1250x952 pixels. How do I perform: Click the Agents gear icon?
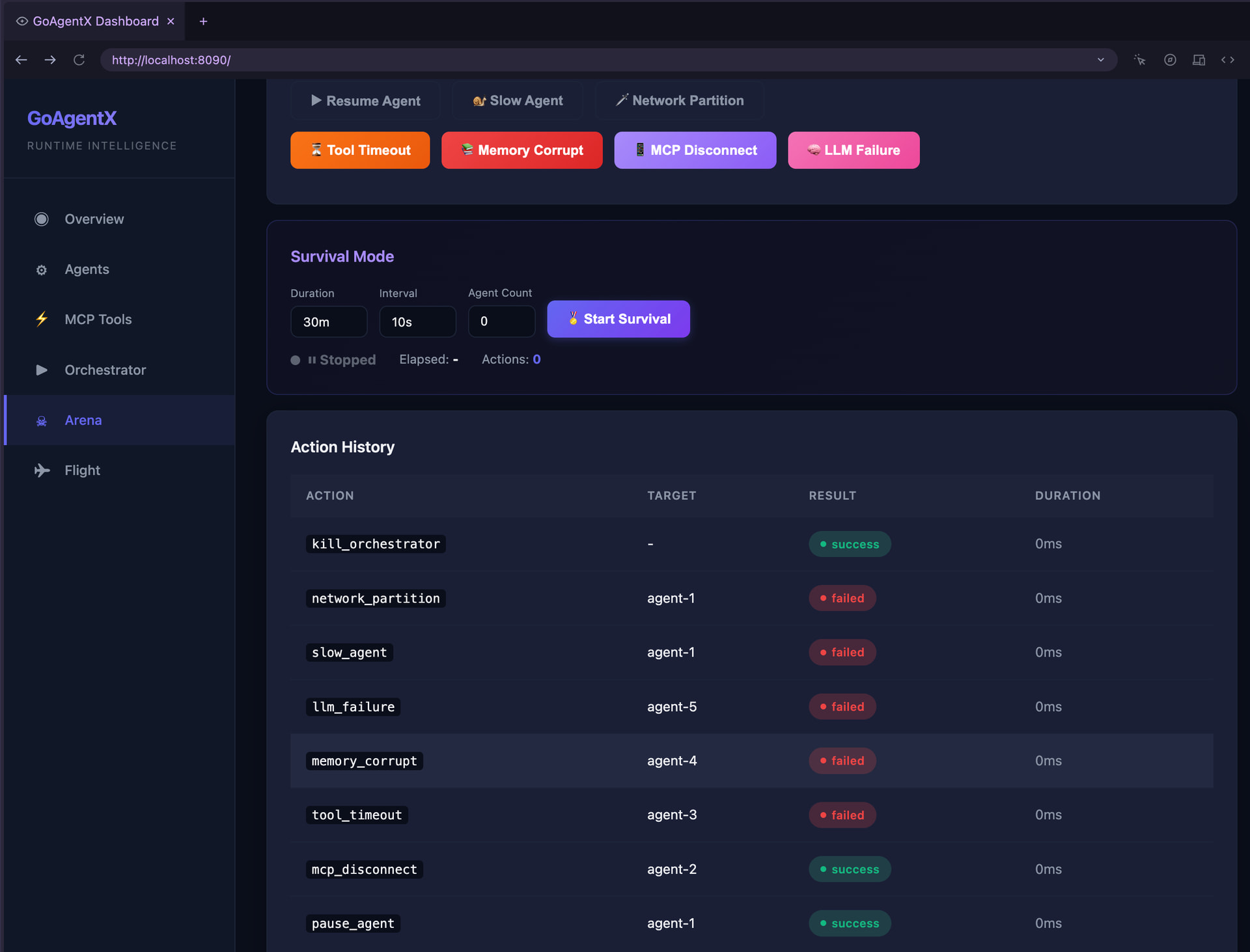click(42, 270)
